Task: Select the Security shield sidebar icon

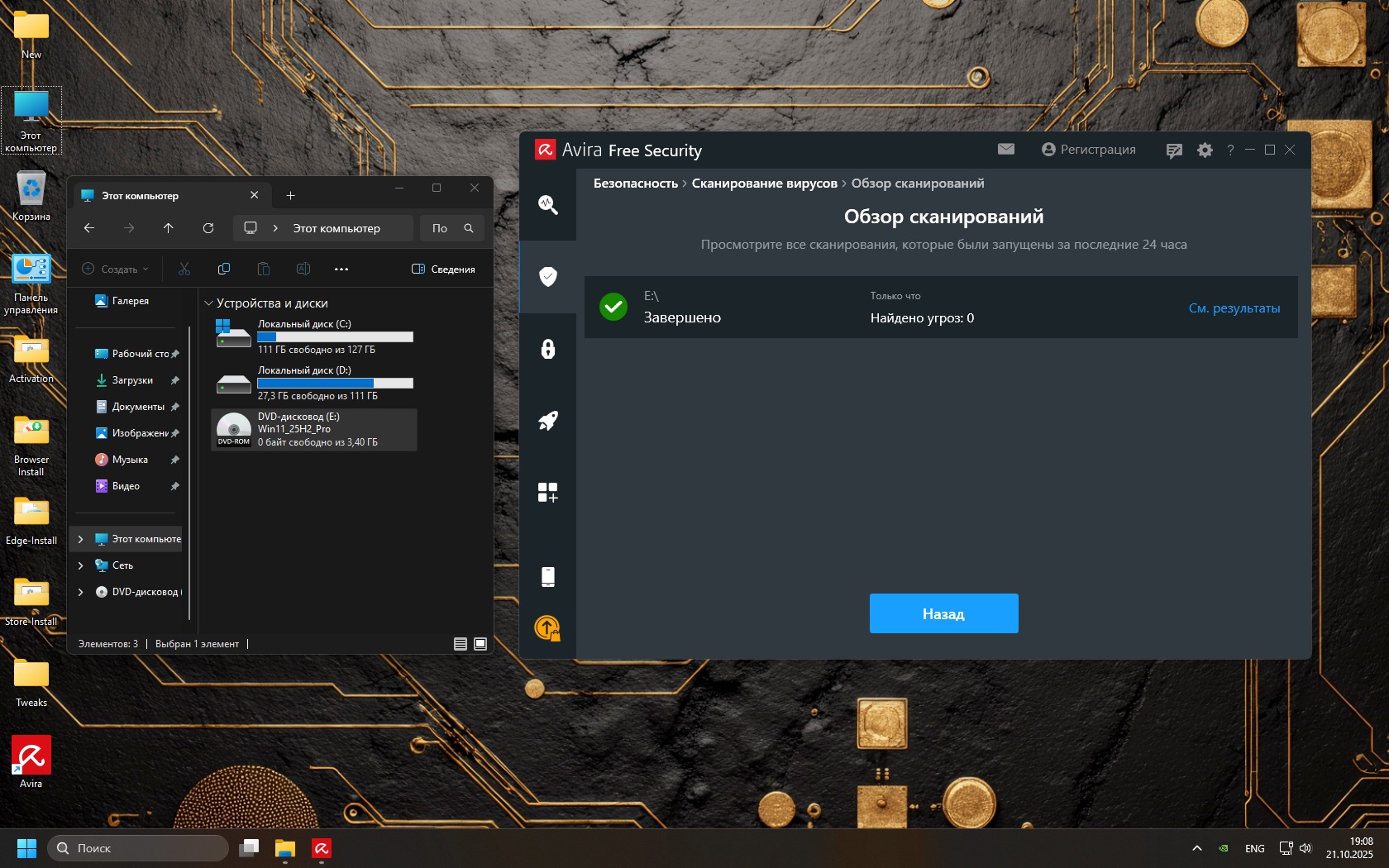Action: tap(547, 276)
